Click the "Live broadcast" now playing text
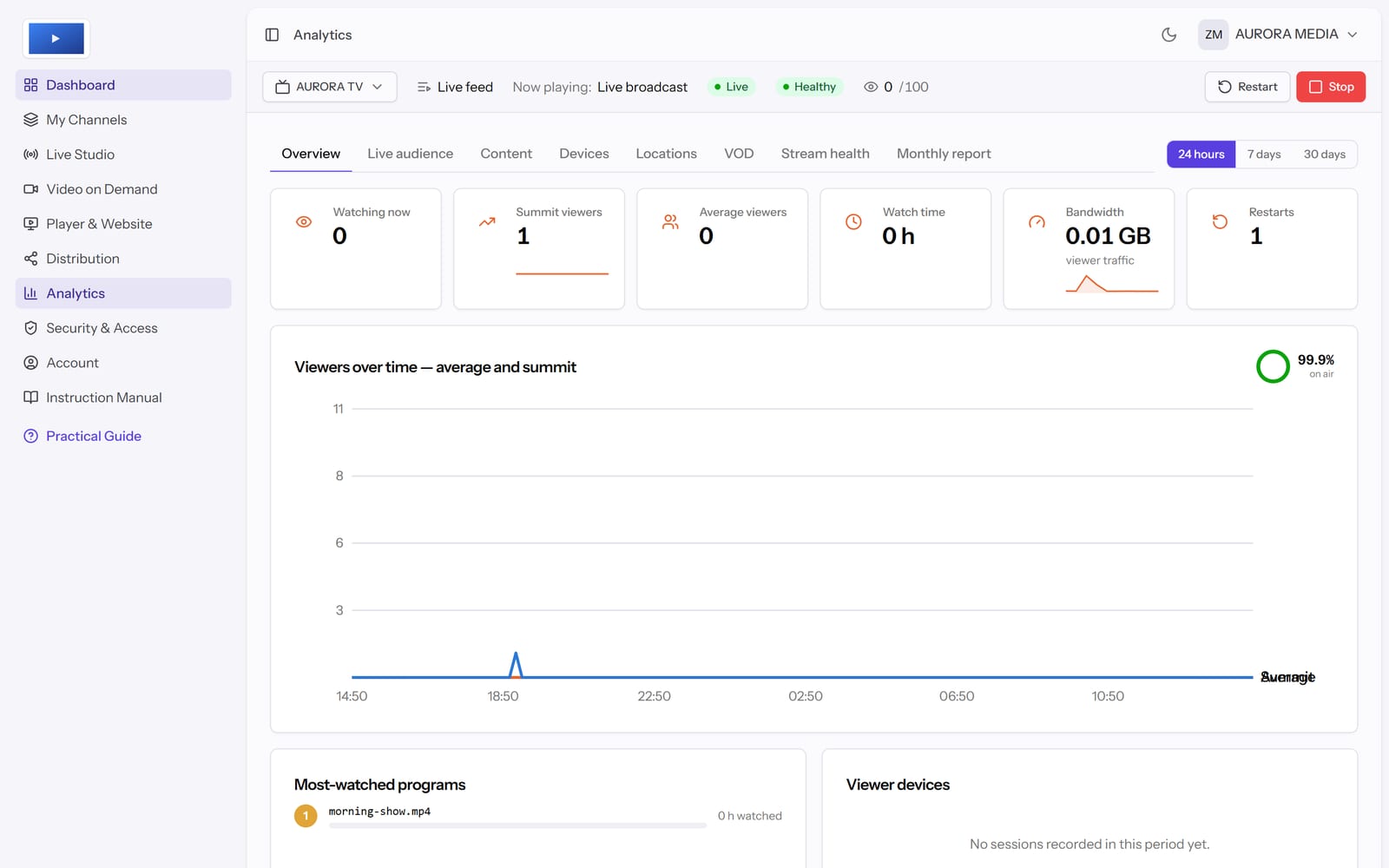Viewport: 1389px width, 868px height. (x=642, y=87)
